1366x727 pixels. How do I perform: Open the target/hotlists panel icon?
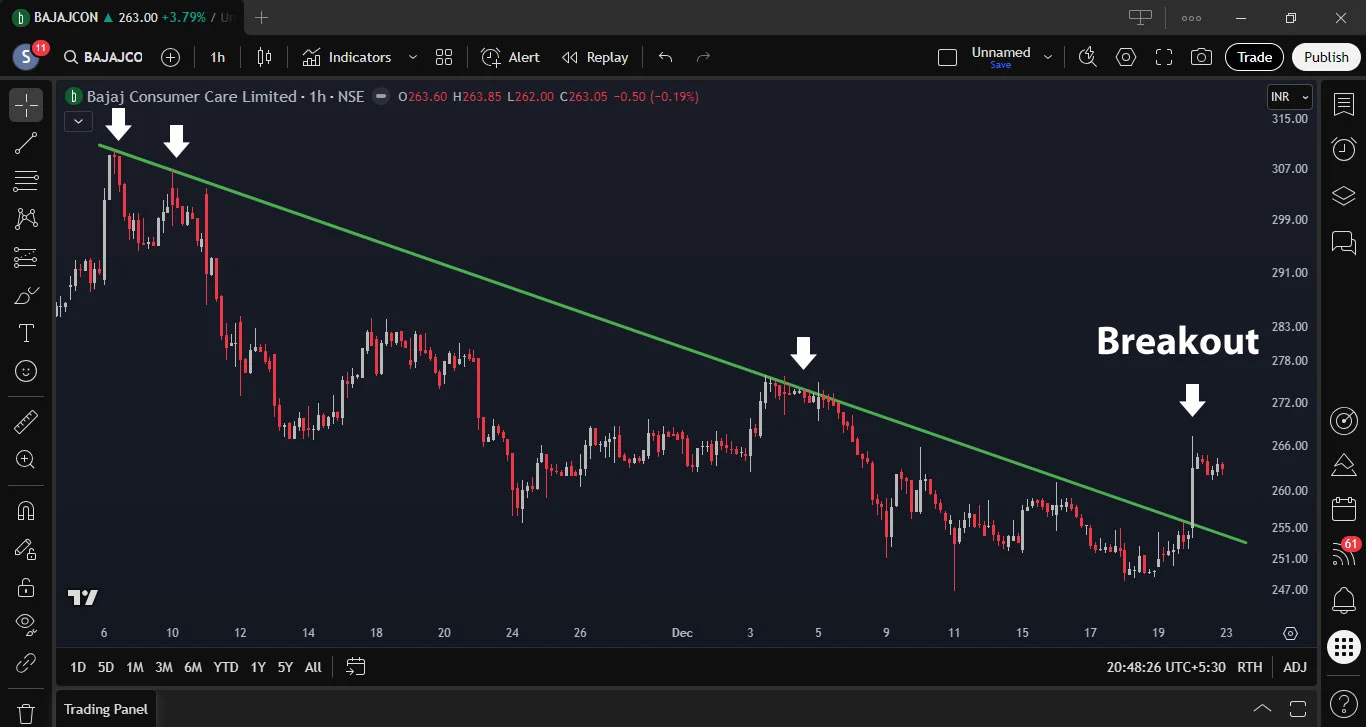[1344, 421]
